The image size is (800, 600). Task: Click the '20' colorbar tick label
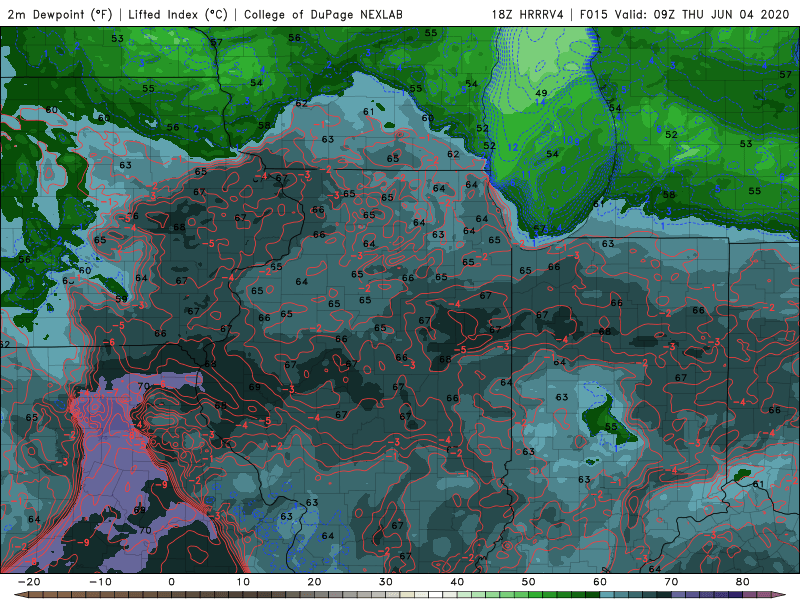pos(314,582)
